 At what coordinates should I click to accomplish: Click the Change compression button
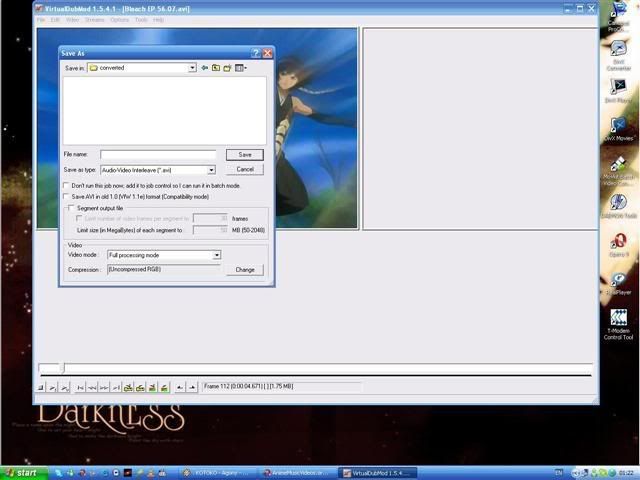[244, 269]
